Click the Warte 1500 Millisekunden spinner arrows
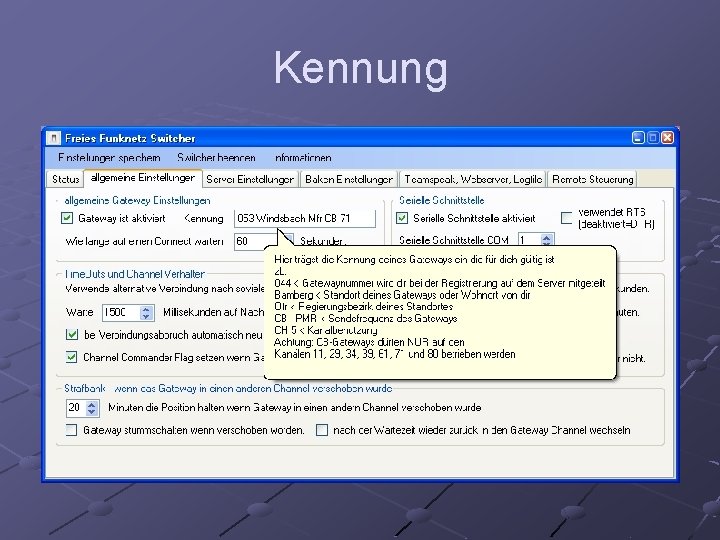 pos(146,313)
